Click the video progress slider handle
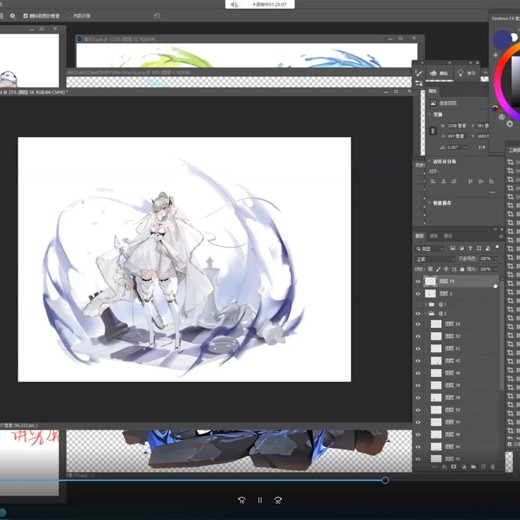Screen dimensions: 520x520 click(385, 480)
